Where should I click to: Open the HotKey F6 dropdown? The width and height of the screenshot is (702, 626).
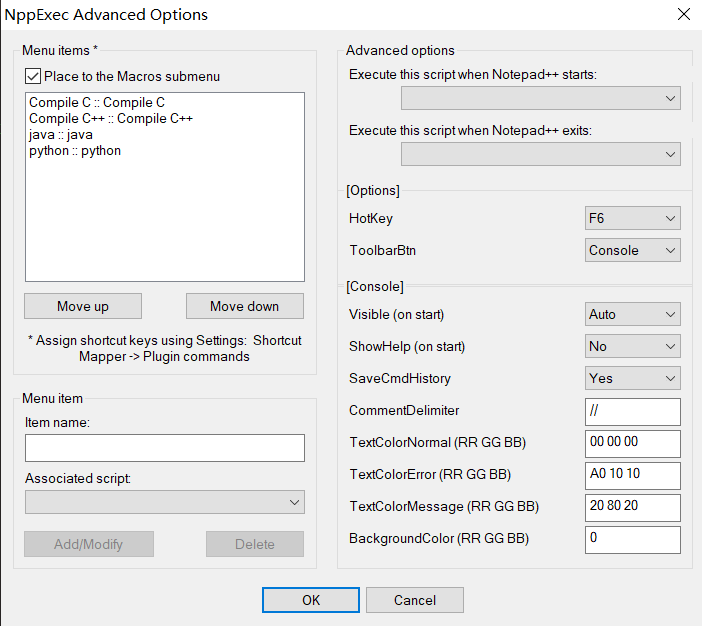pos(632,218)
